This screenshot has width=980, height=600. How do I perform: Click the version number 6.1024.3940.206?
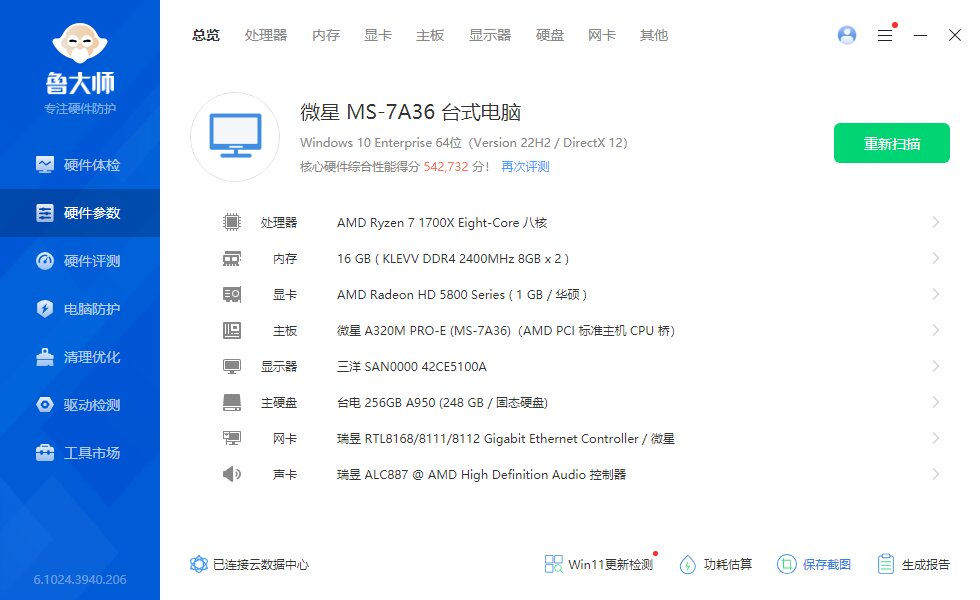[x=80, y=579]
